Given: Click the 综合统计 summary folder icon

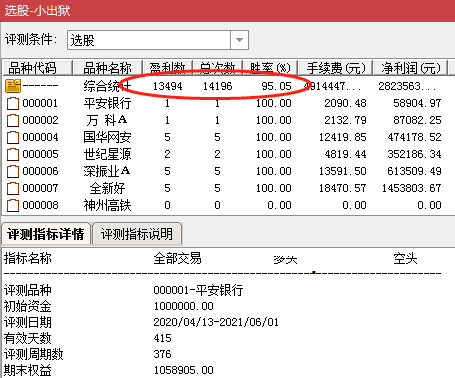Looking at the screenshot, I should [13, 86].
